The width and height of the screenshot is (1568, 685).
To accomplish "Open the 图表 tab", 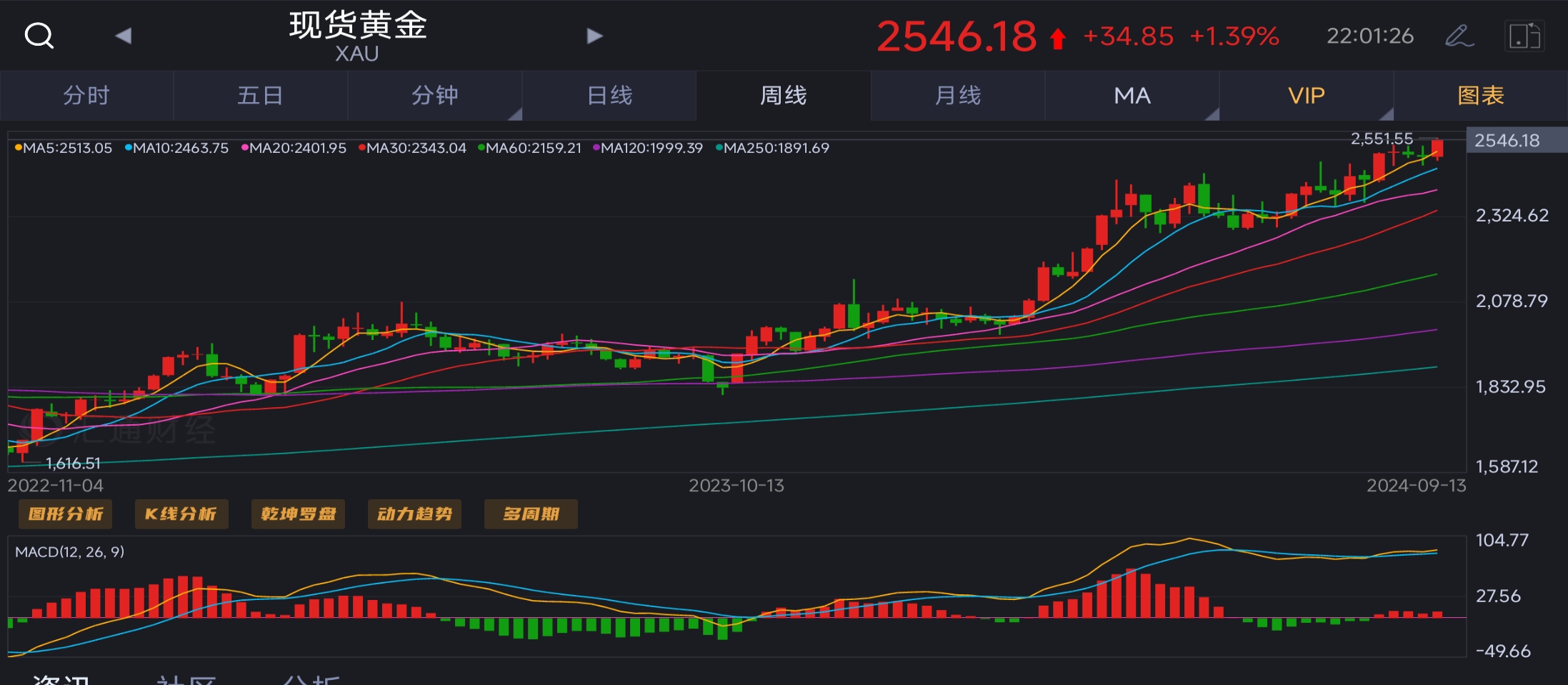I will [1481, 95].
